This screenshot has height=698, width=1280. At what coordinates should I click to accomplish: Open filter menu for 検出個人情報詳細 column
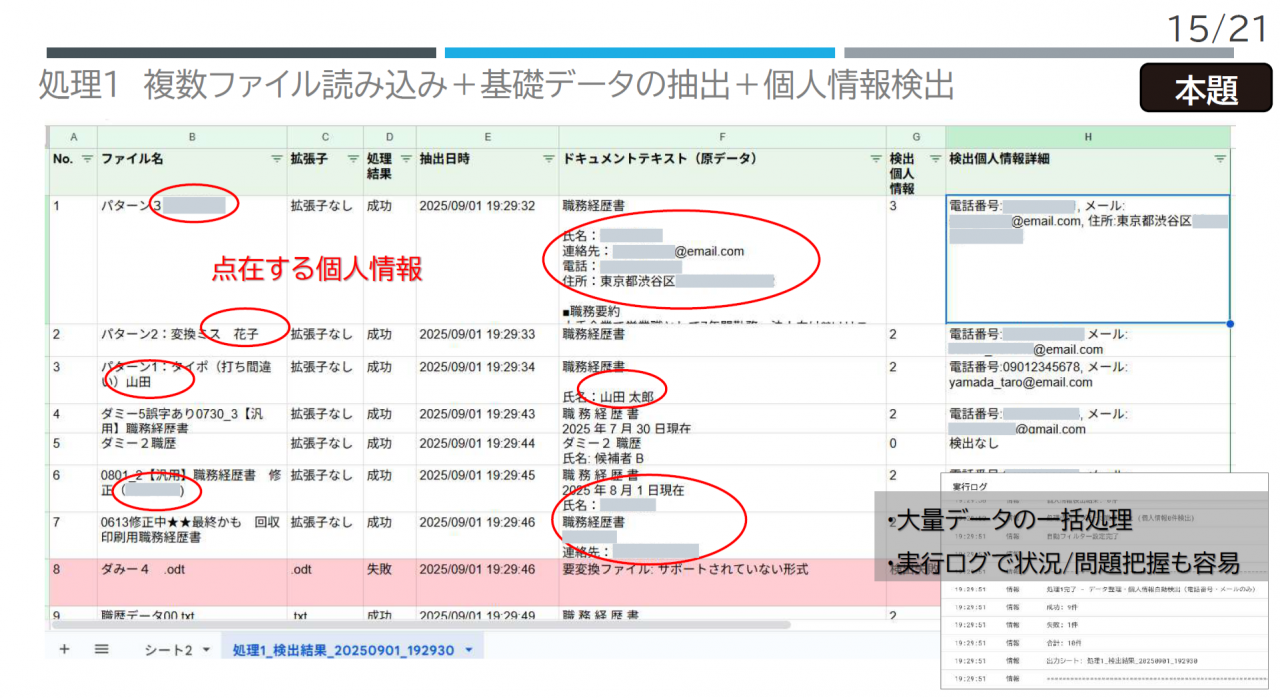[1219, 159]
